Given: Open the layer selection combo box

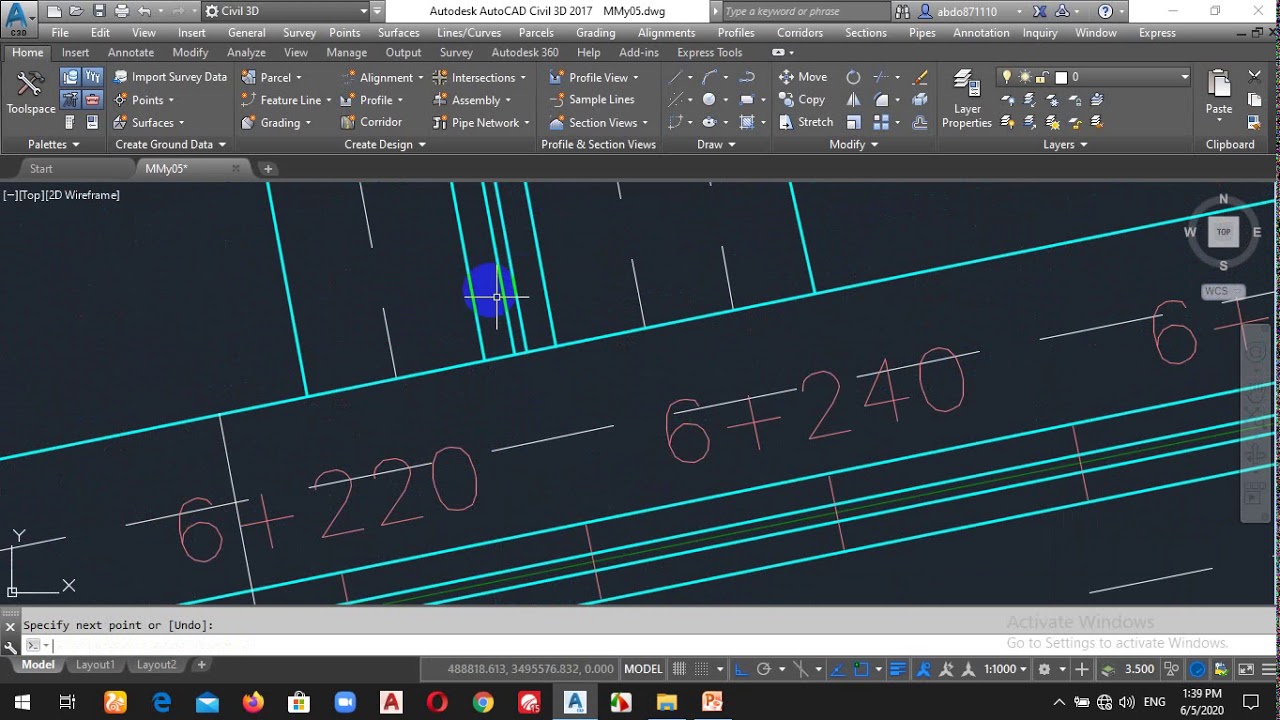Looking at the screenshot, I should click(x=1094, y=77).
